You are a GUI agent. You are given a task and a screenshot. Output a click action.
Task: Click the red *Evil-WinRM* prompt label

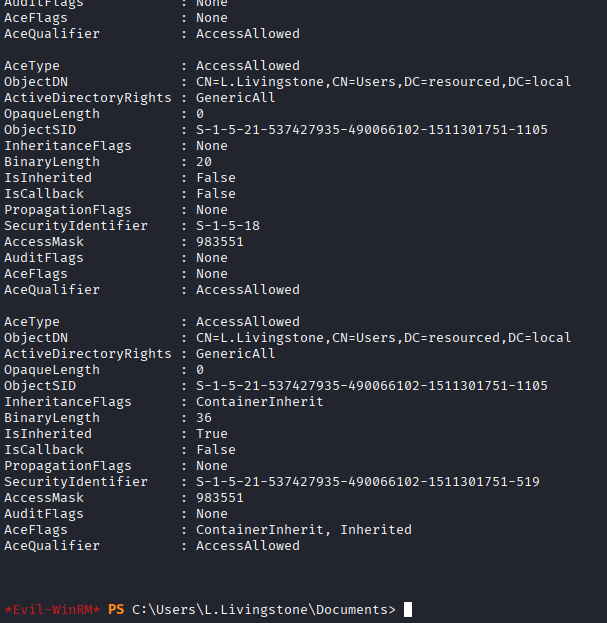[52, 609]
